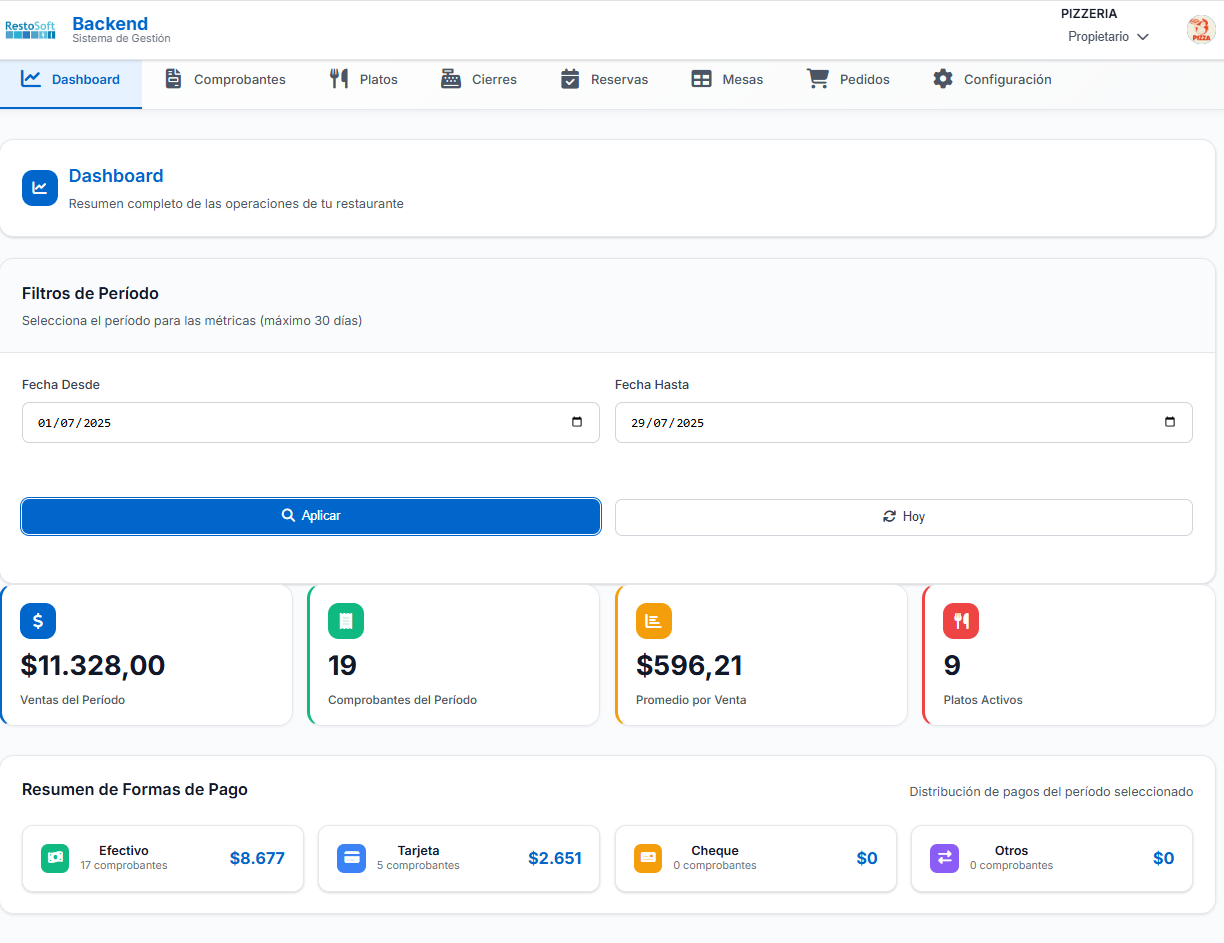Click the Promedio por Venta label
The height and width of the screenshot is (943, 1224).
[x=691, y=700]
